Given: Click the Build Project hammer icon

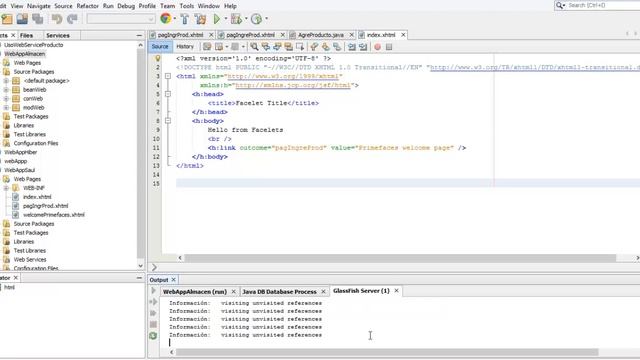Looking at the screenshot, I should (184, 19).
